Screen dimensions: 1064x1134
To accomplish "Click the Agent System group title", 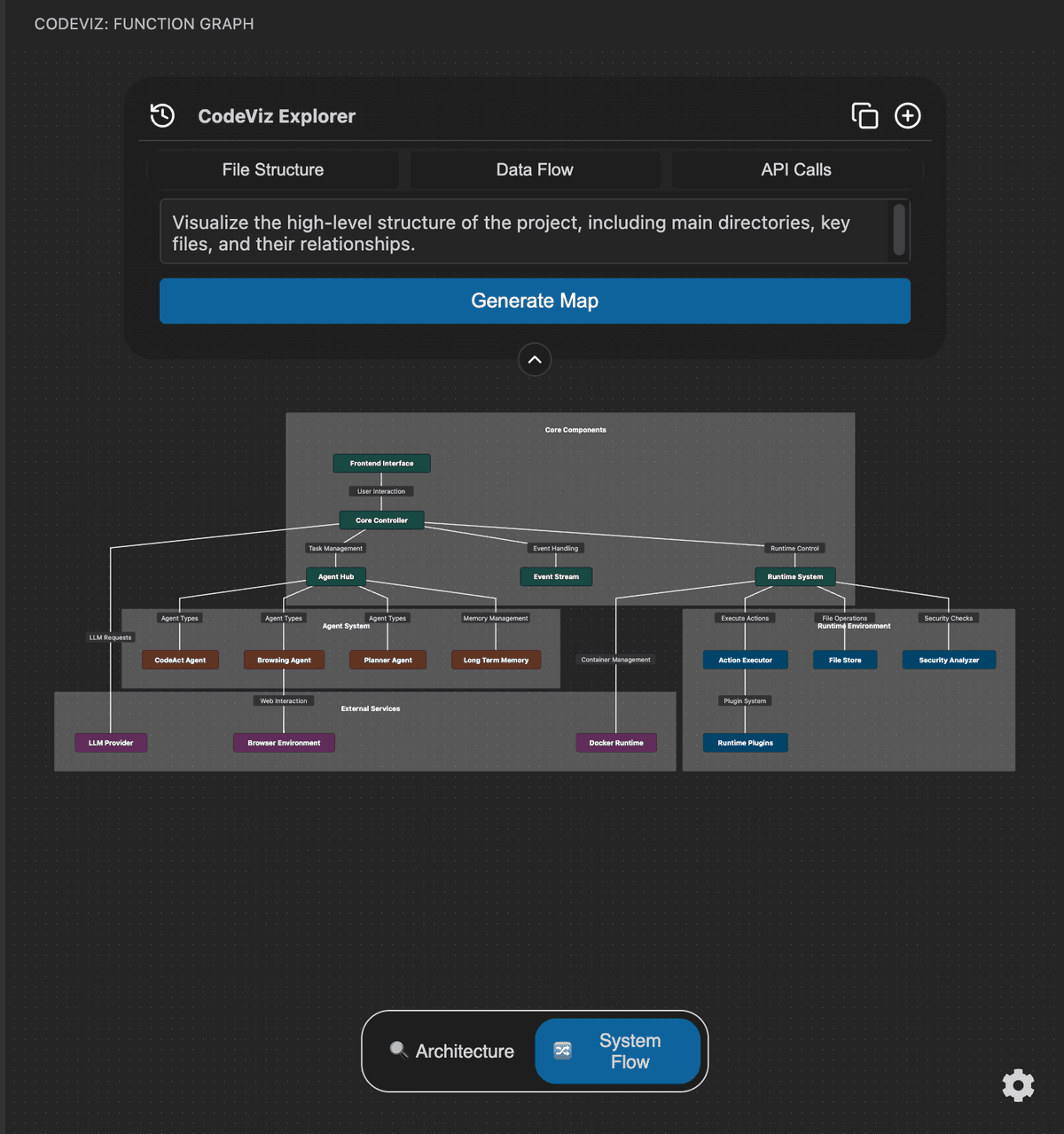I will pos(346,626).
